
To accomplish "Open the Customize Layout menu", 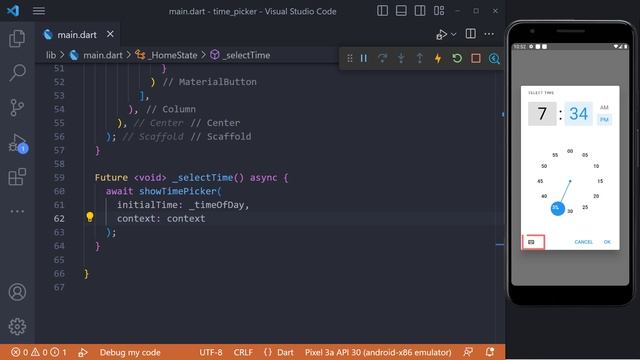I will [439, 11].
